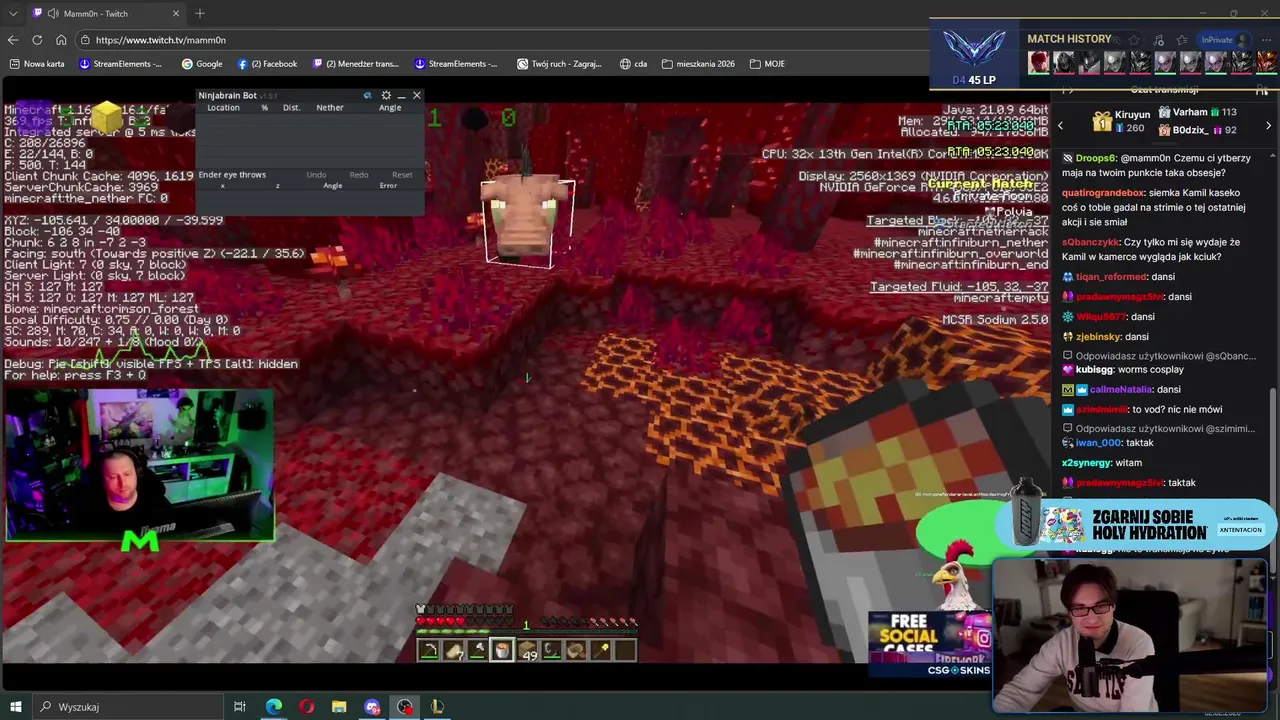
Task: Open Discord from taskbar
Action: click(x=372, y=707)
